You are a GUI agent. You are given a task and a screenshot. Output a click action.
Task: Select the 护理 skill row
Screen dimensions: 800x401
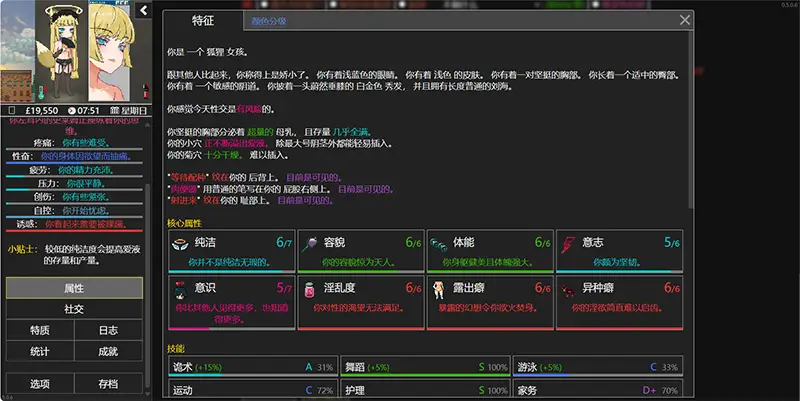(426, 390)
